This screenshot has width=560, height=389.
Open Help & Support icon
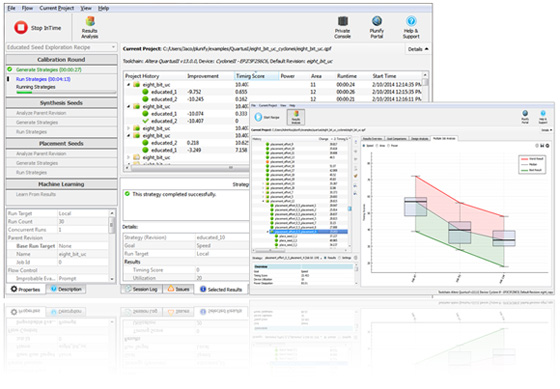(x=411, y=21)
